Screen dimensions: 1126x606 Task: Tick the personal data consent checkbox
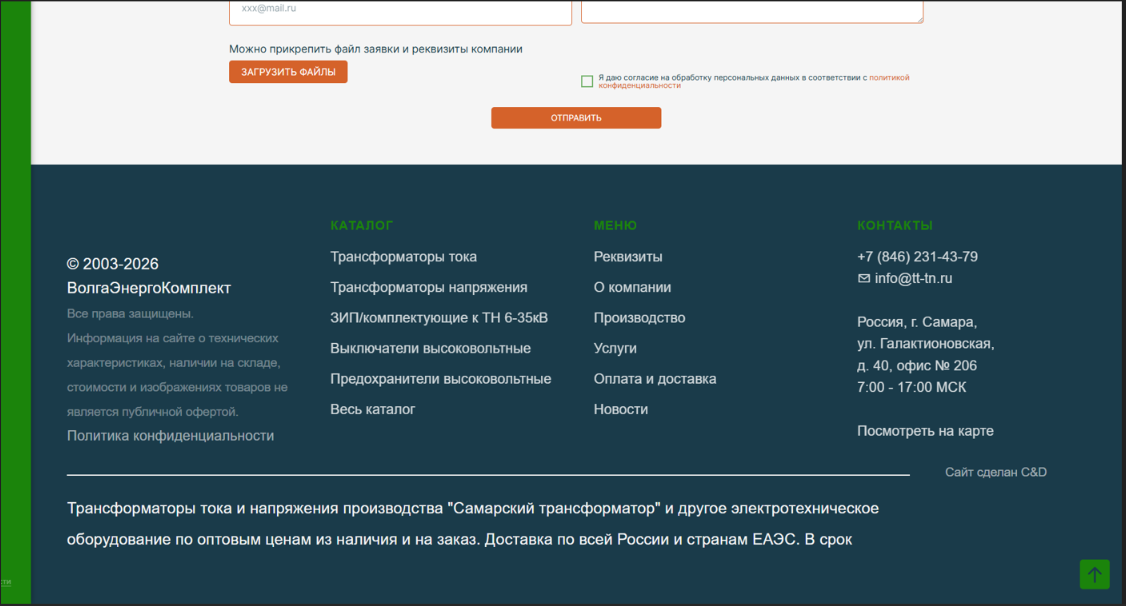coord(587,81)
